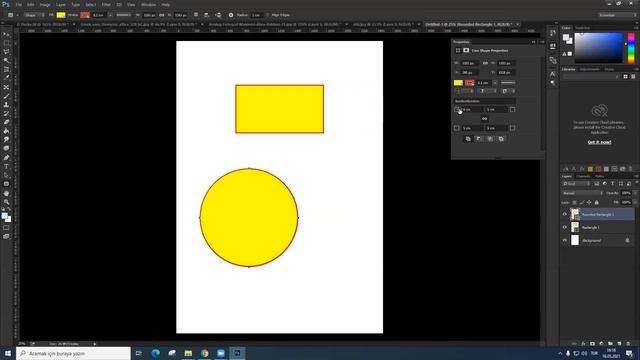The height and width of the screenshot is (360, 640).
Task: Open the Window menu
Action: [149, 4]
